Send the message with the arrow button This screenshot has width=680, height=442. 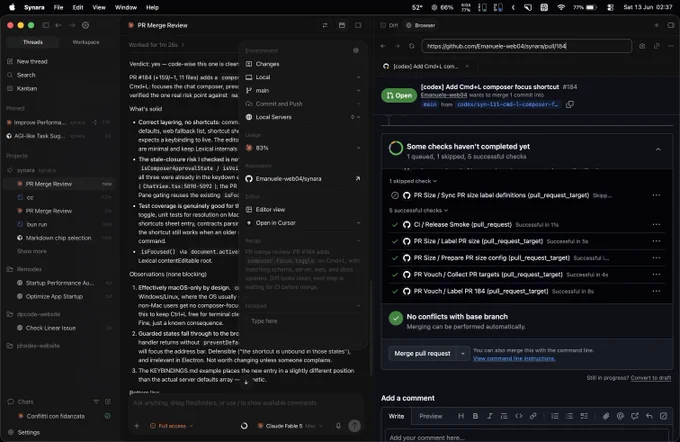[354, 426]
